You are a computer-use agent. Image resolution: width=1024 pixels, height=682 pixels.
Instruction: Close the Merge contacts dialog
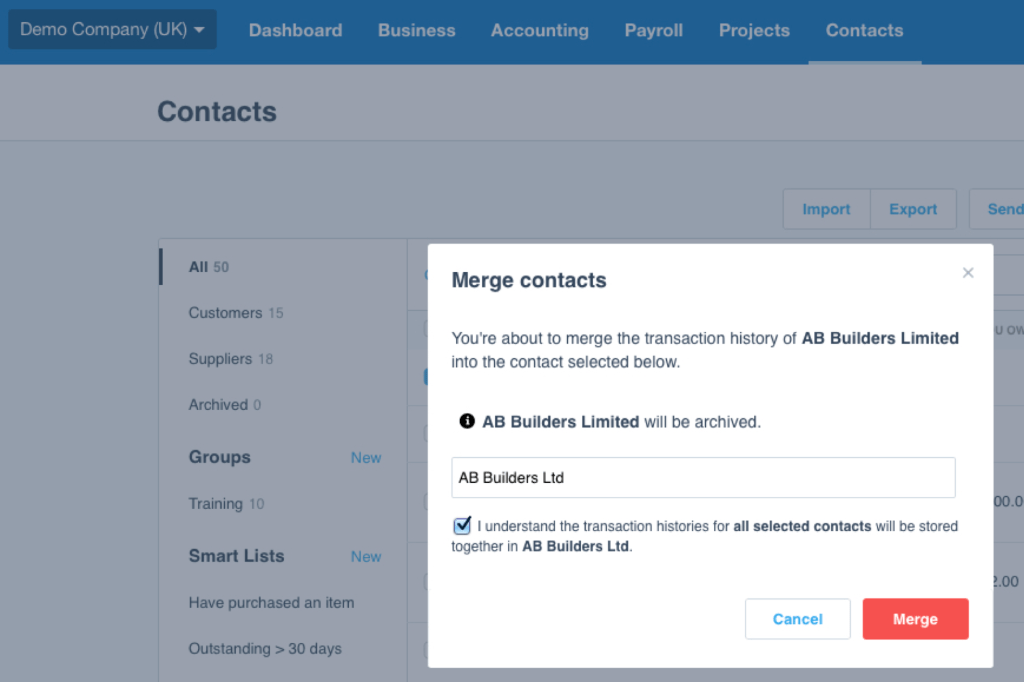[x=967, y=273]
